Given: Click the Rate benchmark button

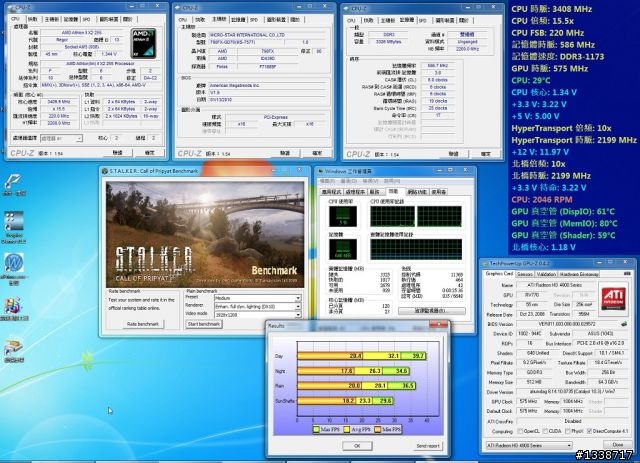Looking at the screenshot, I should tap(142, 324).
